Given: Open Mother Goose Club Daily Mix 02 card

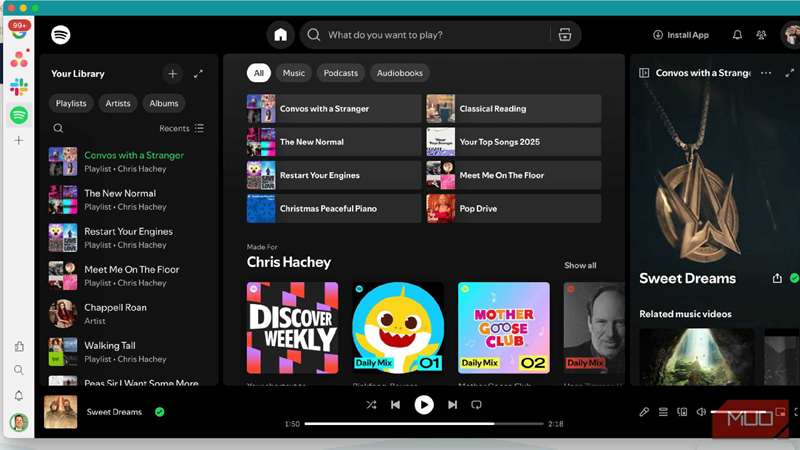Looking at the screenshot, I should [x=504, y=328].
